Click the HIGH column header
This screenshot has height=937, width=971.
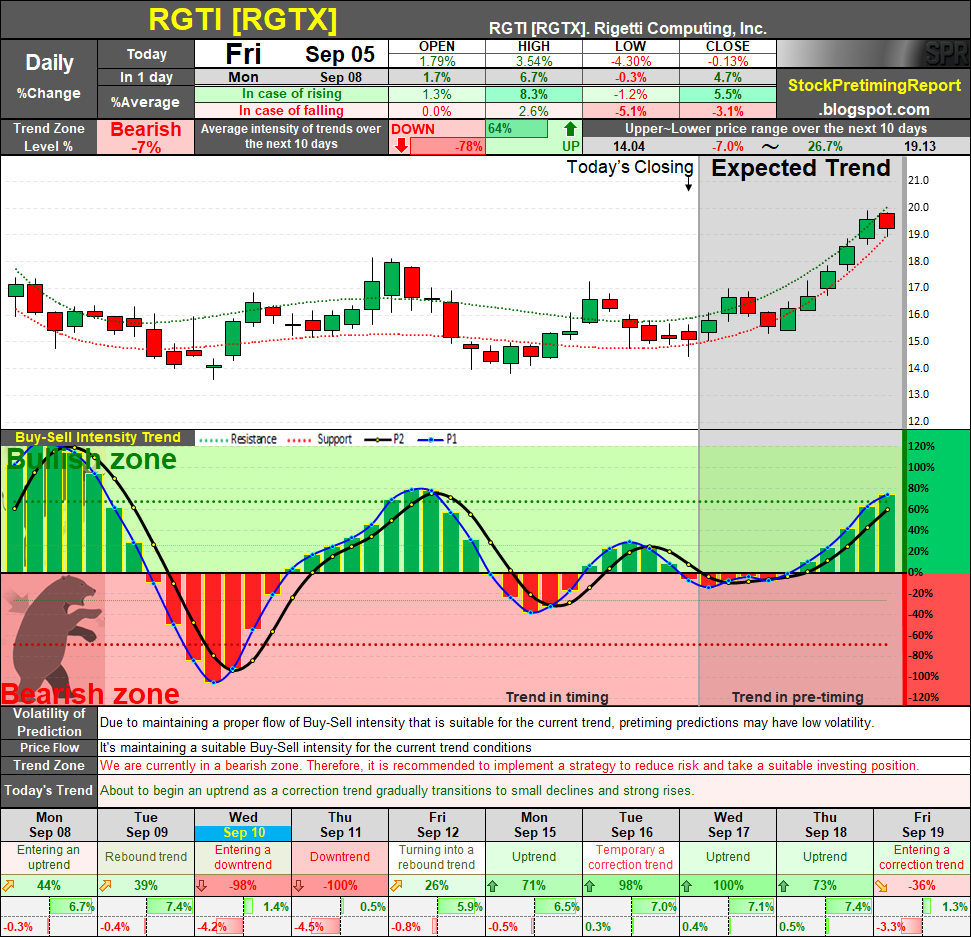(534, 46)
